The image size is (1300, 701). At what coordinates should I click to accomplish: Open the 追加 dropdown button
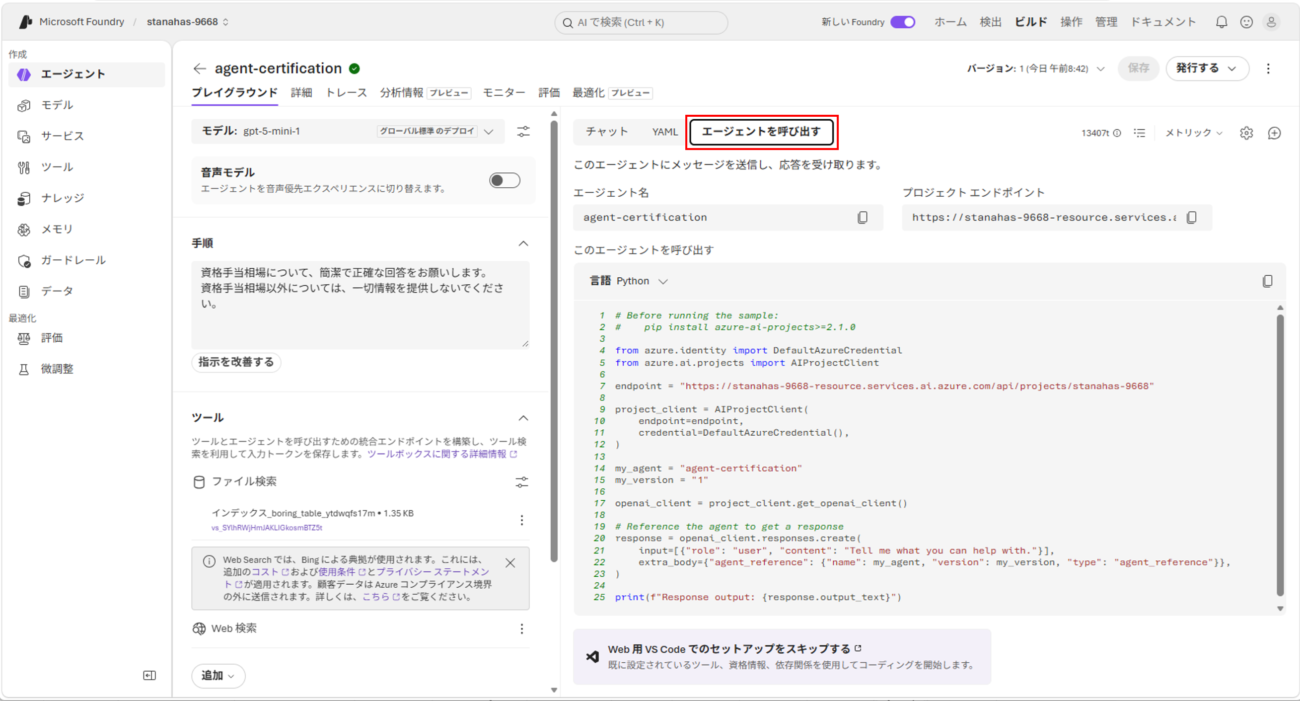click(218, 676)
